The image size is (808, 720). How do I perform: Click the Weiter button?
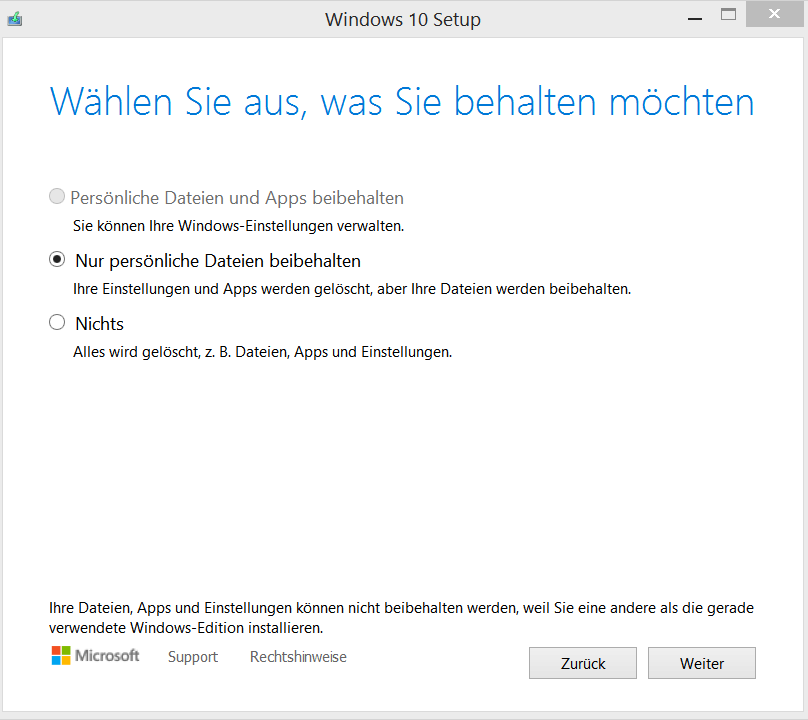702,663
